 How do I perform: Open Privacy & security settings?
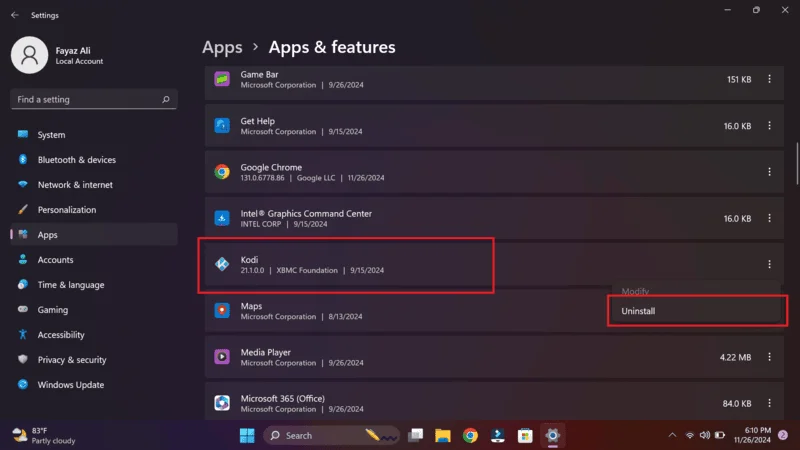[94, 360]
